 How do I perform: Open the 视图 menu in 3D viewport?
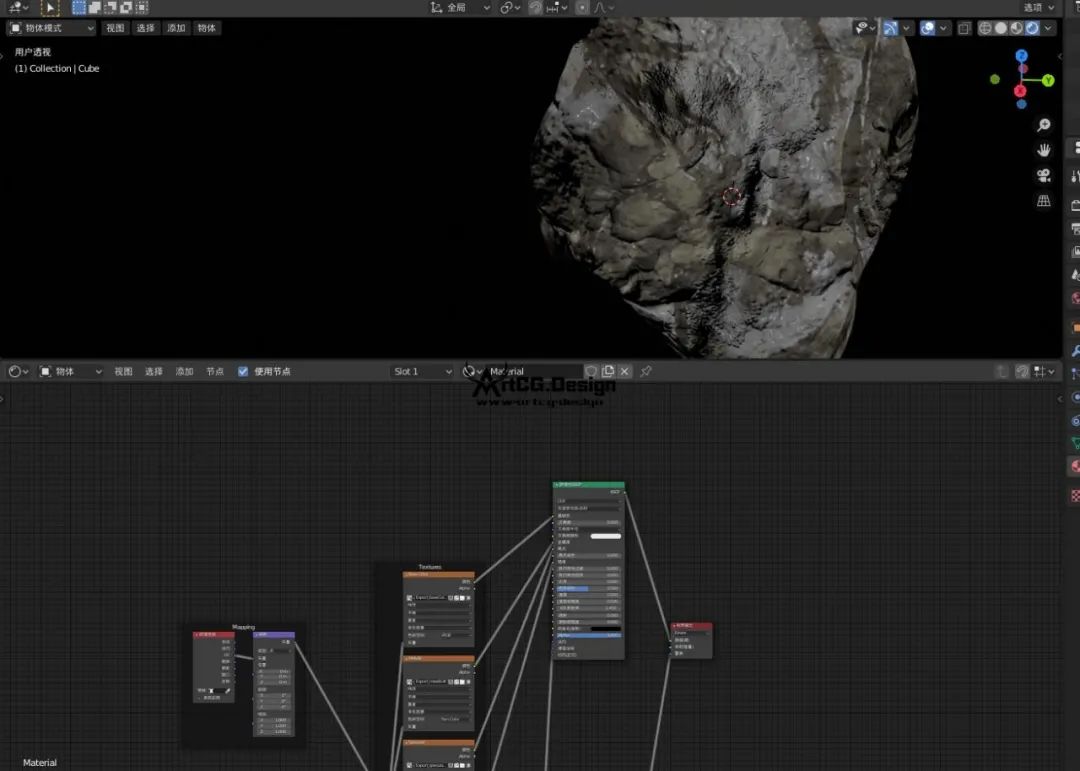click(115, 28)
